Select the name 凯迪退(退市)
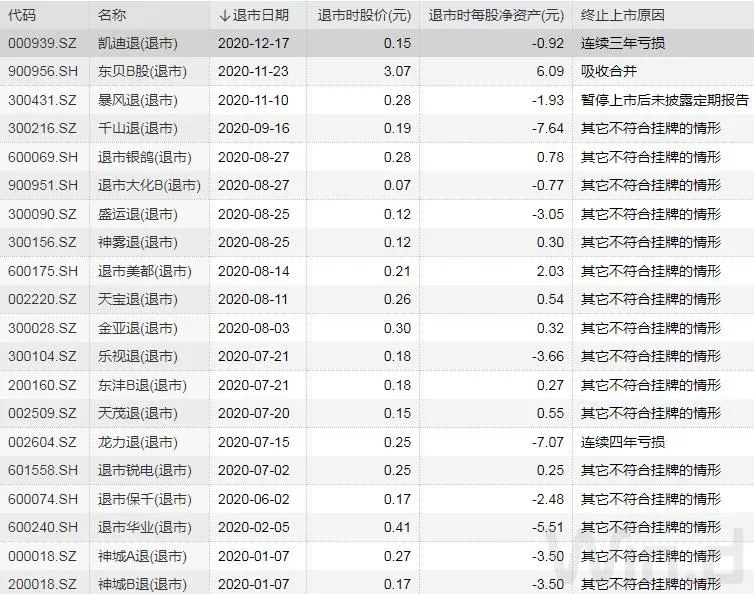Screen dimensions: 754x594 [x=138, y=43]
